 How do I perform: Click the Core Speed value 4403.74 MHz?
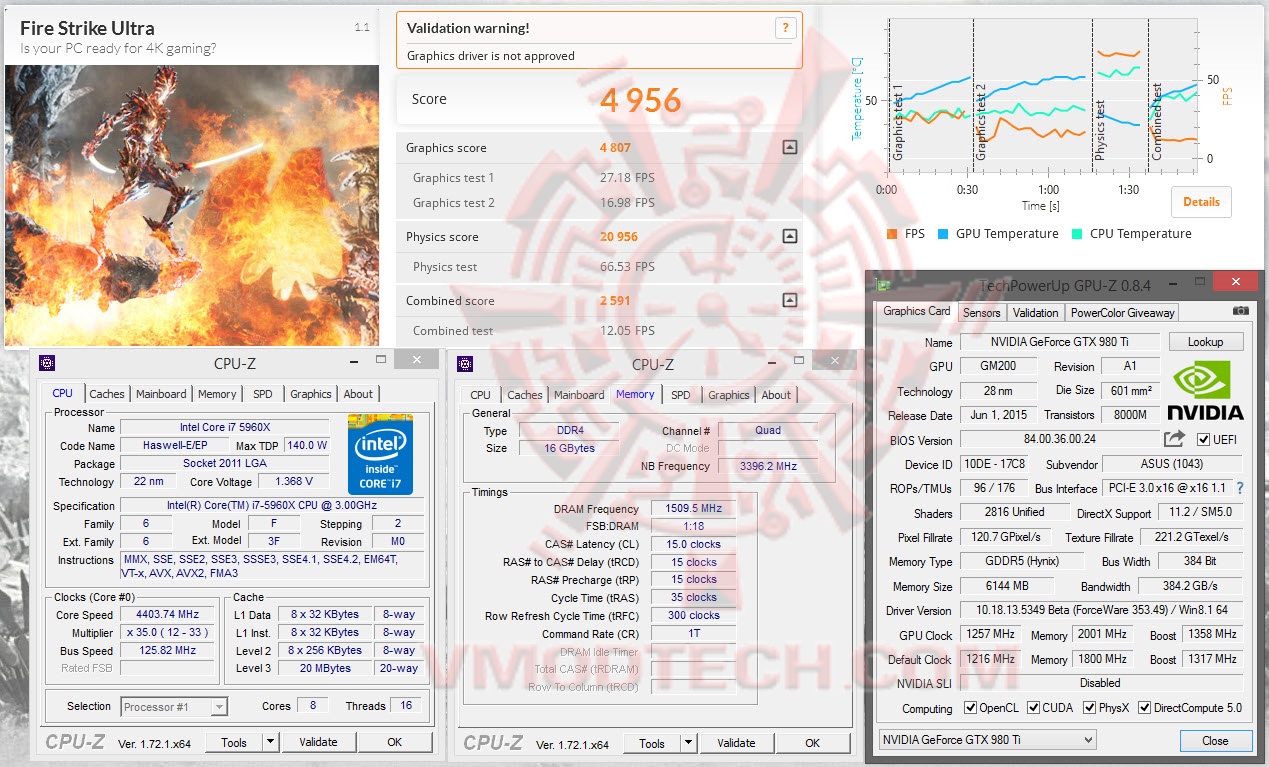166,615
